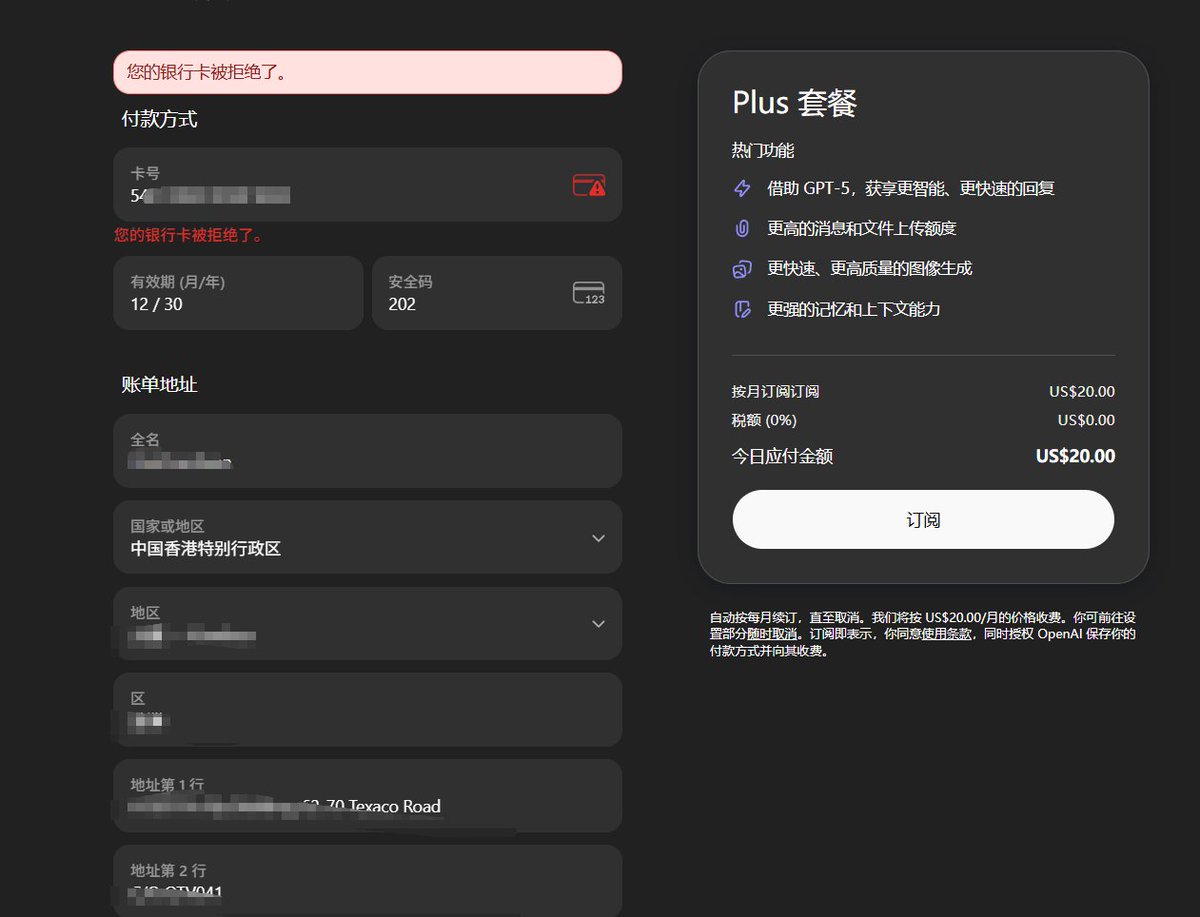The height and width of the screenshot is (917, 1200).
Task: Click the 更快速、更高质量的图像生成 feature text
Action: pos(870,268)
